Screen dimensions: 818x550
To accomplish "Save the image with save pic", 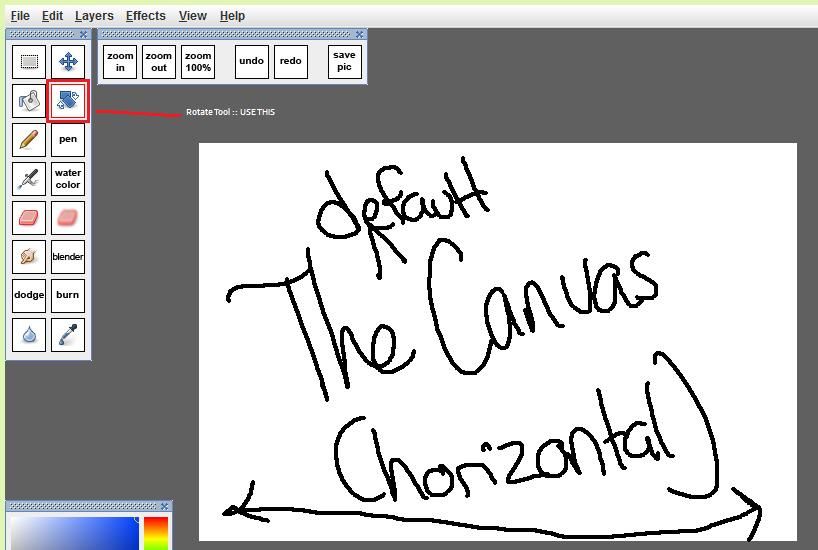I will (344, 62).
